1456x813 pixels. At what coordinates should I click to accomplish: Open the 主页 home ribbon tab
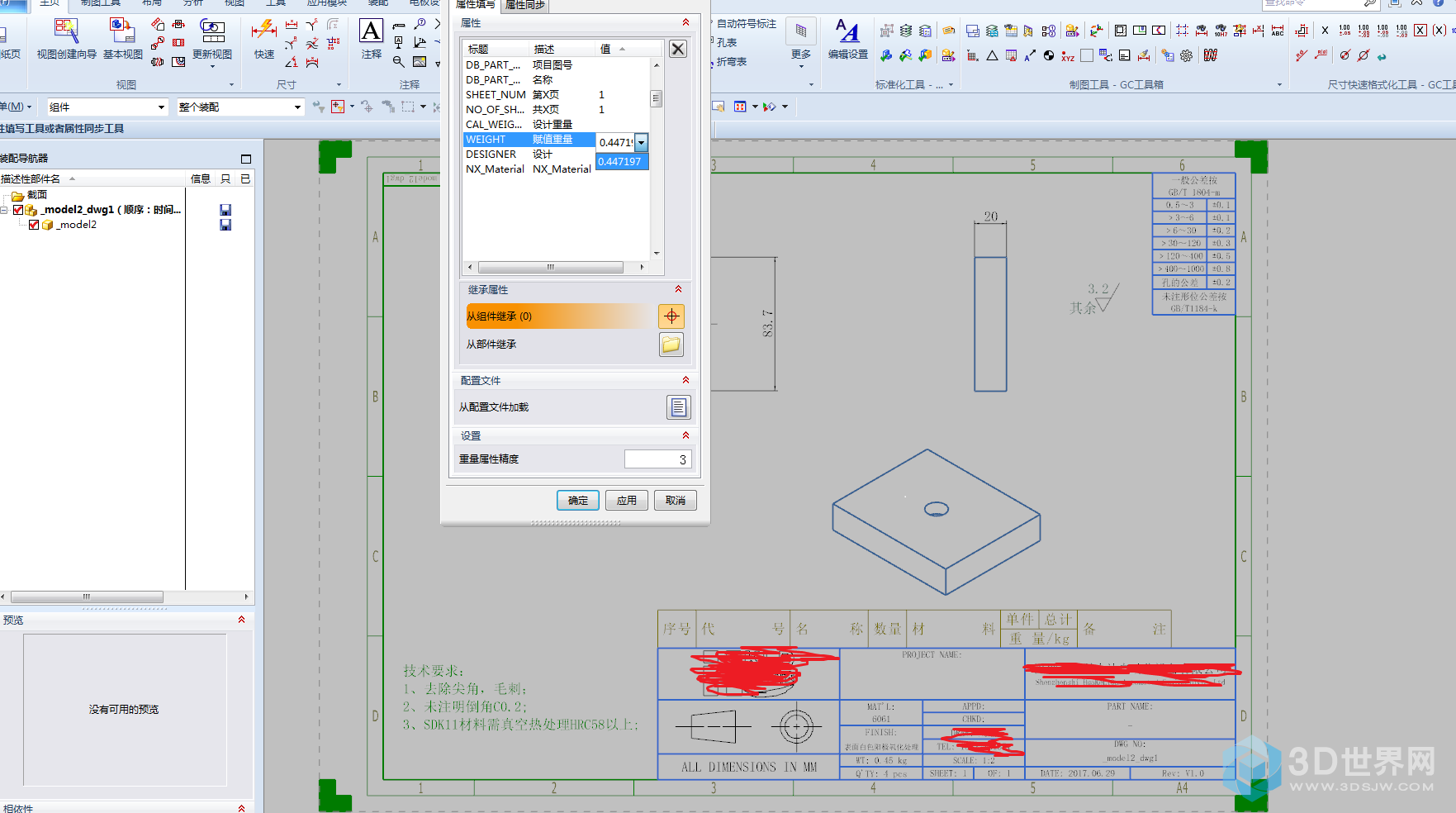pyautogui.click(x=50, y=3)
